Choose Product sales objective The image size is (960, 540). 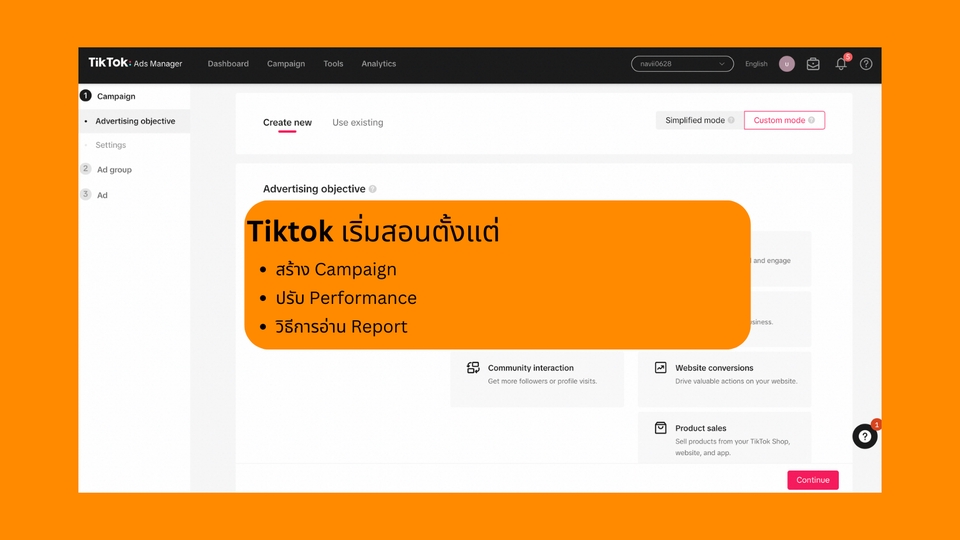click(724, 437)
